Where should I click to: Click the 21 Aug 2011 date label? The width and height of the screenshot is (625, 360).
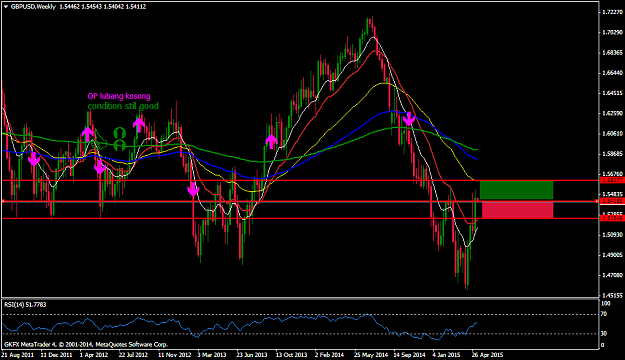17,355
